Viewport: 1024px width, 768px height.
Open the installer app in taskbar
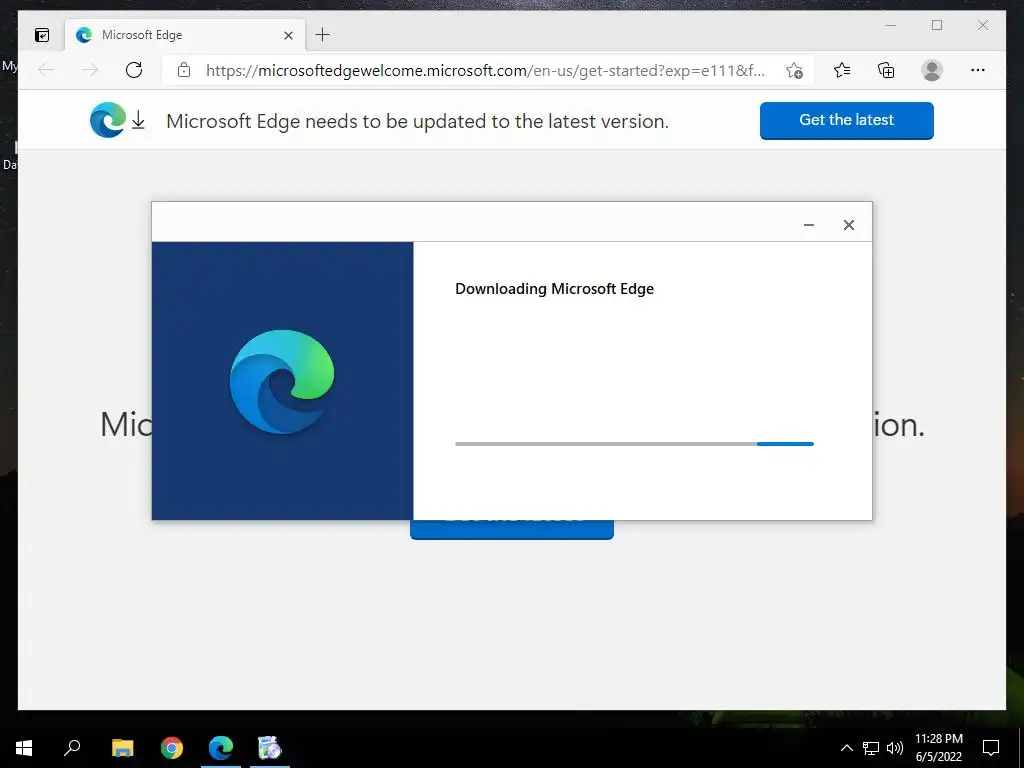coord(270,748)
